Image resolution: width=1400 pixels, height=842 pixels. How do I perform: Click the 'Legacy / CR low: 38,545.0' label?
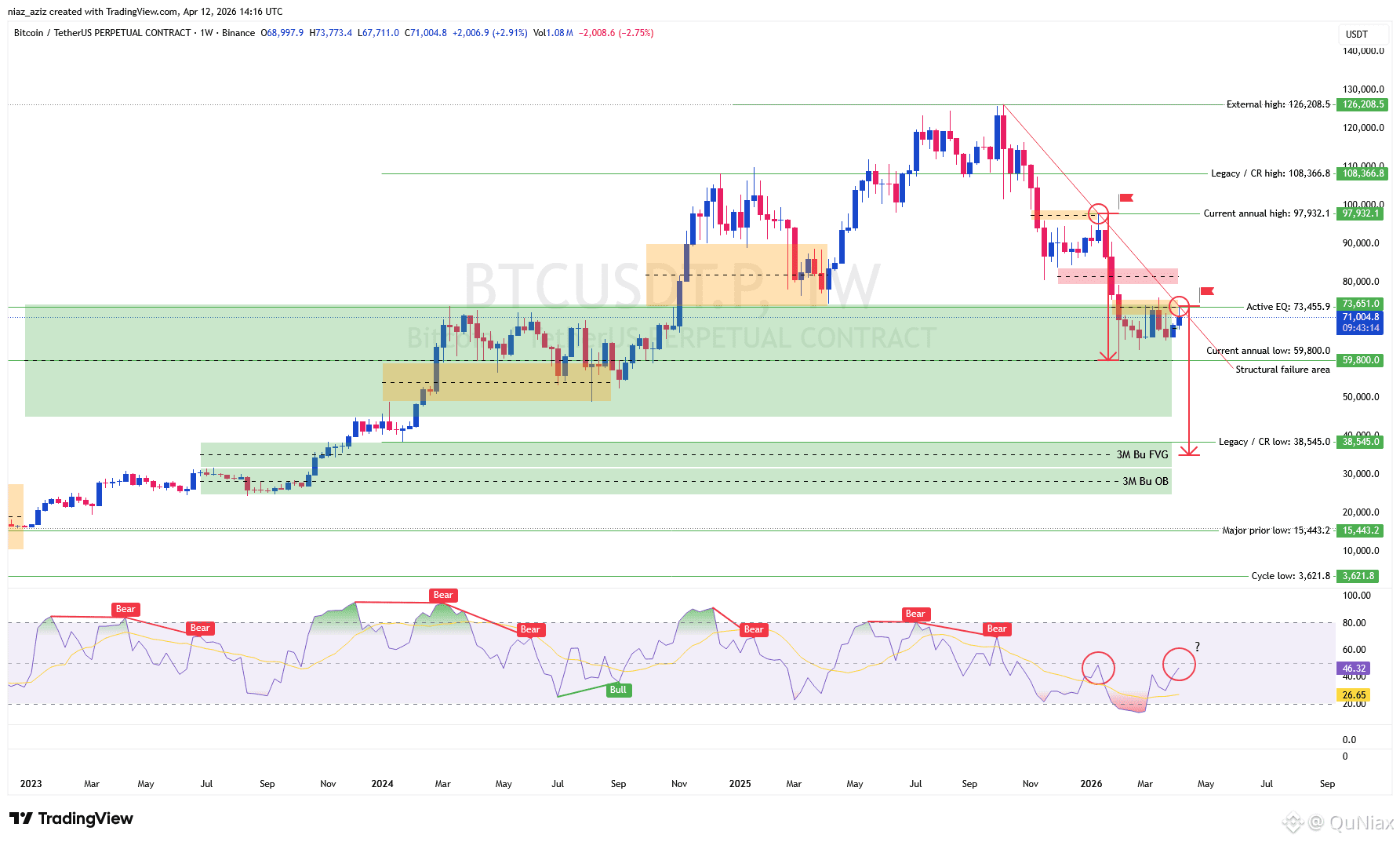click(1275, 442)
